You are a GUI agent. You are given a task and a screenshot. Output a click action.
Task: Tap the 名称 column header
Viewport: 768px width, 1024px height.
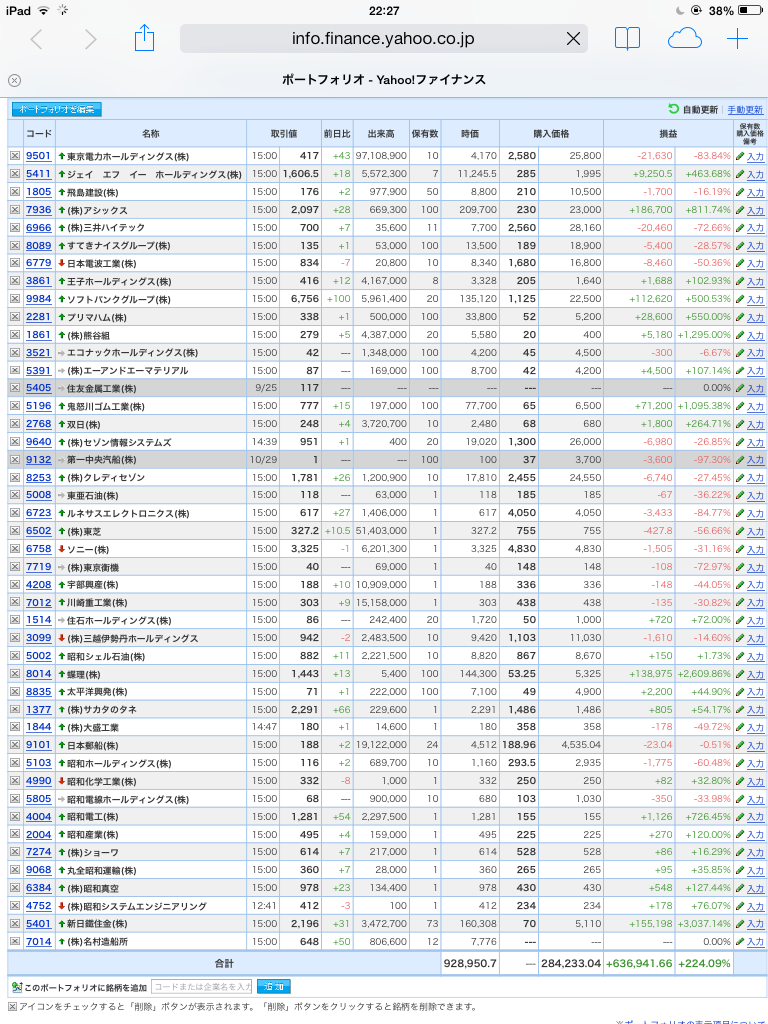[151, 134]
